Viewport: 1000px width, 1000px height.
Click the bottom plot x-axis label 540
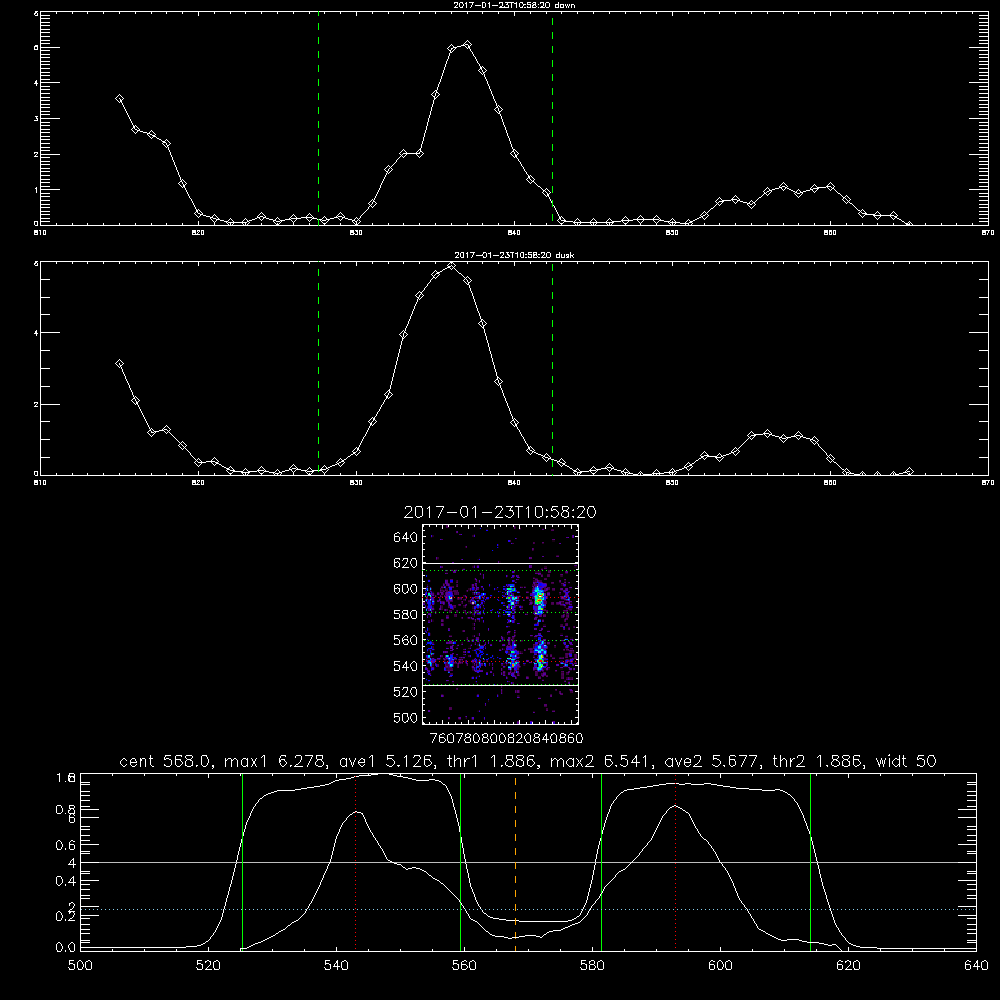[x=336, y=966]
